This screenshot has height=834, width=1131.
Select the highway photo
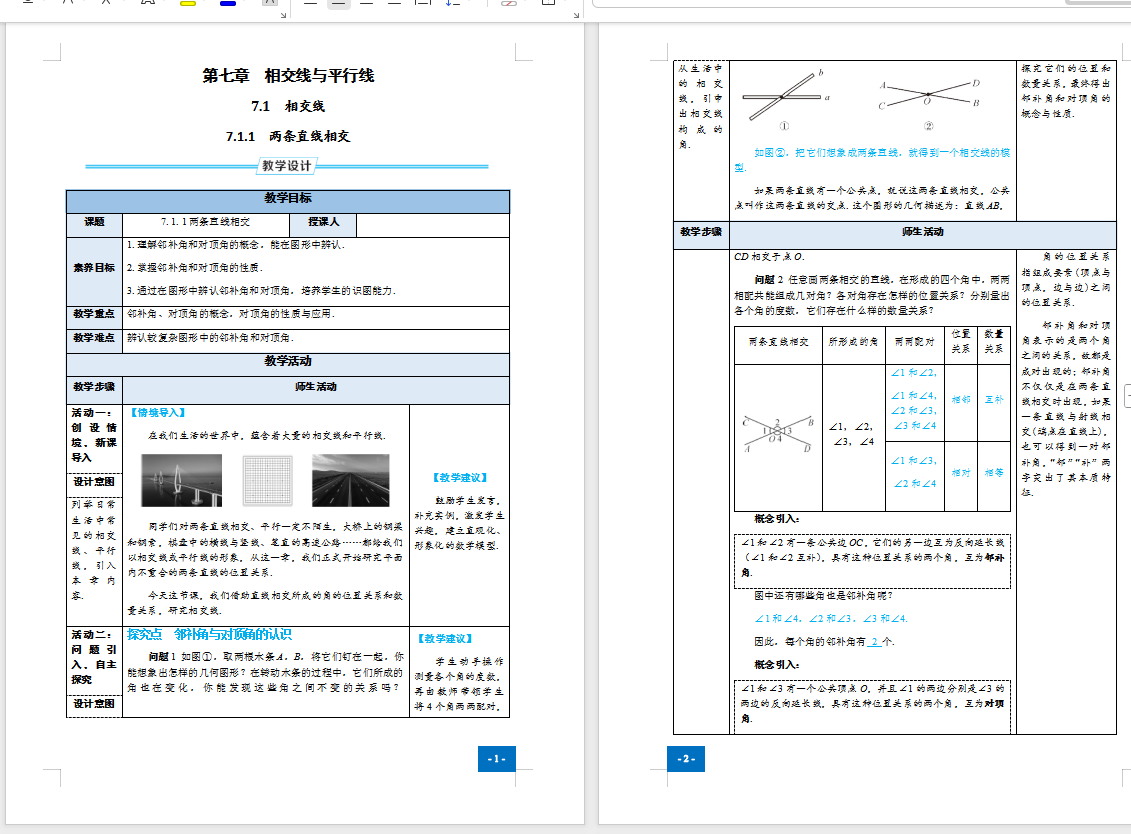pyautogui.click(x=351, y=480)
